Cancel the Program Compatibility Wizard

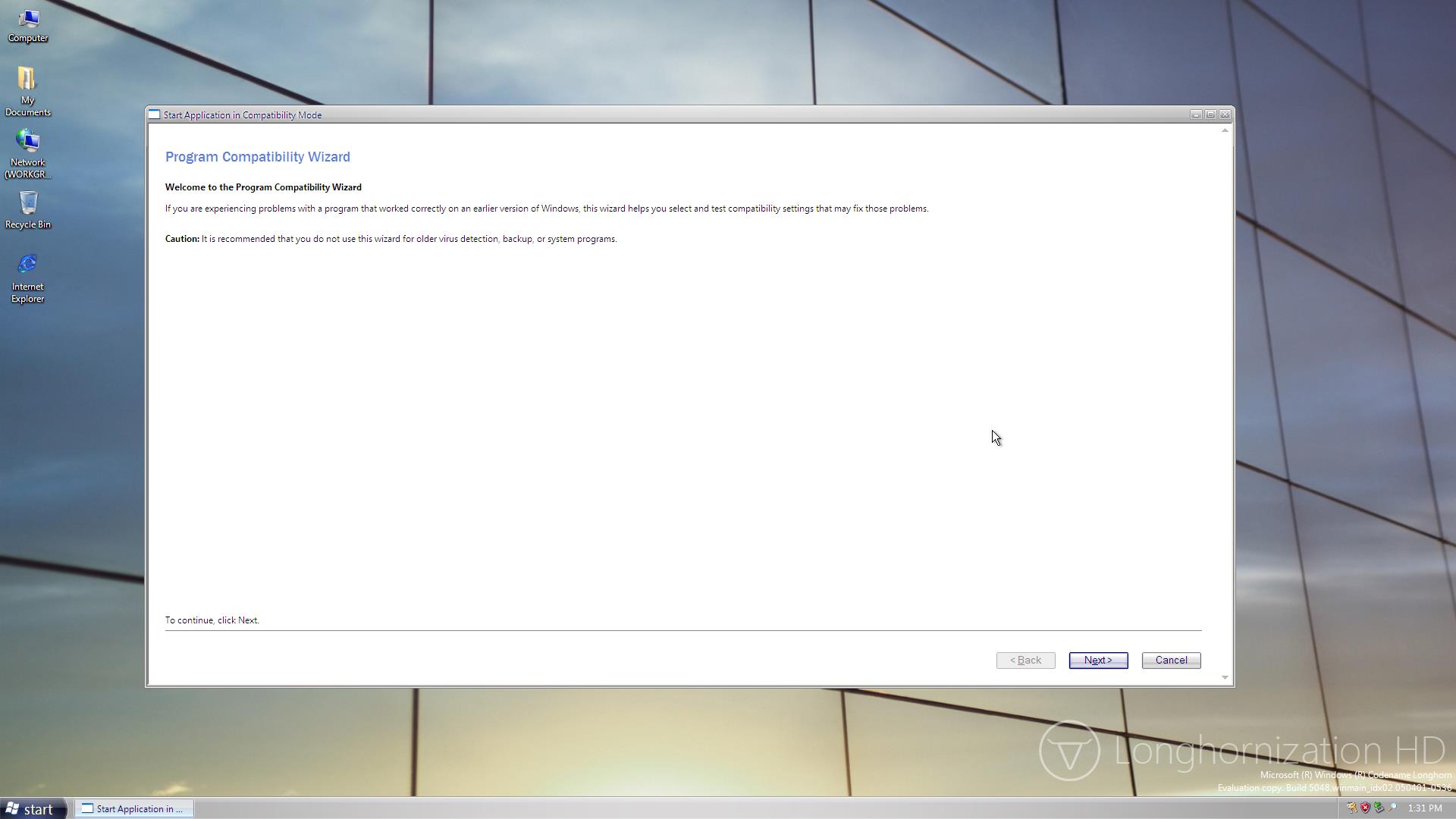pos(1171,660)
